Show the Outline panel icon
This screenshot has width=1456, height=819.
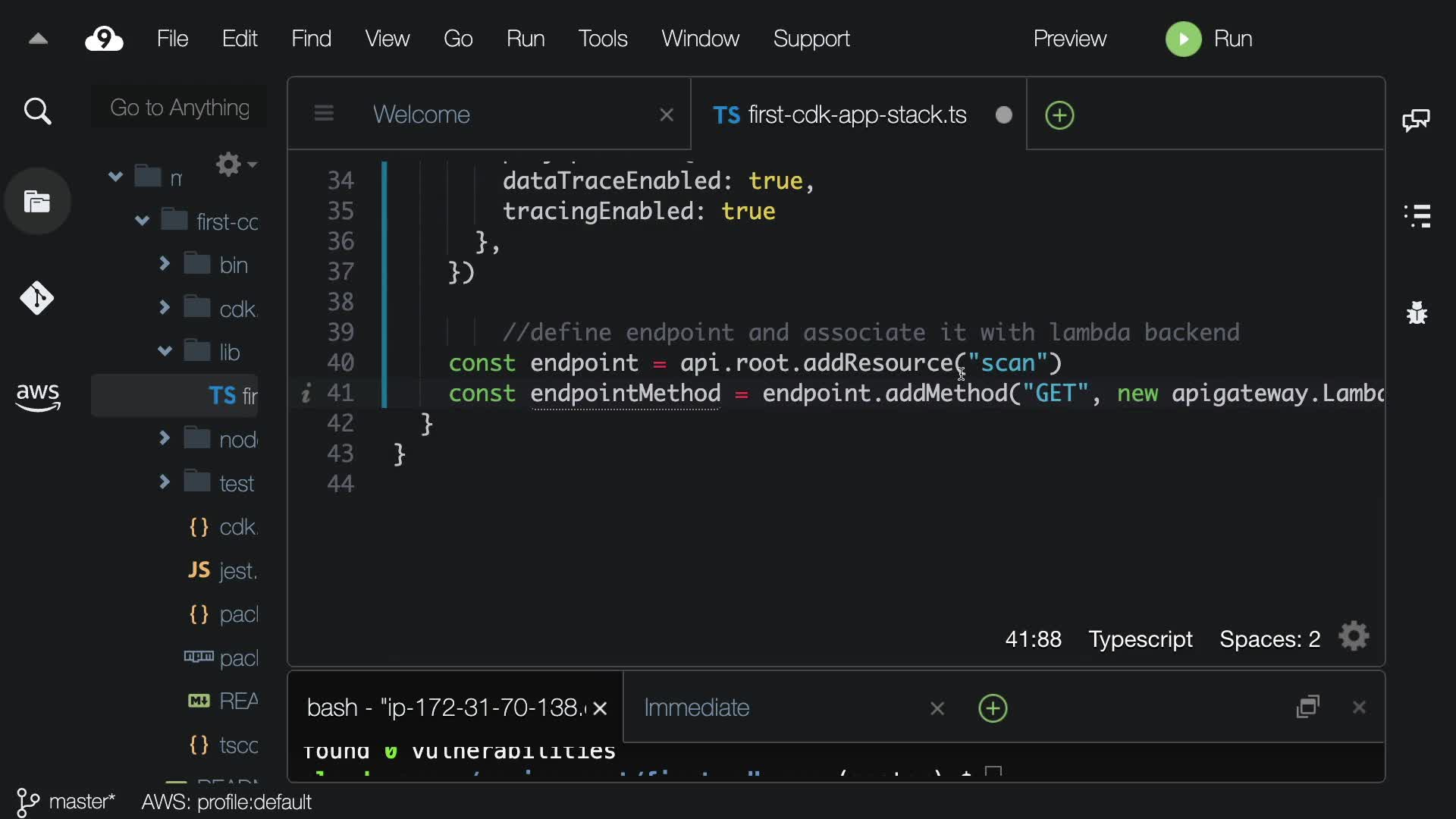click(x=1417, y=215)
